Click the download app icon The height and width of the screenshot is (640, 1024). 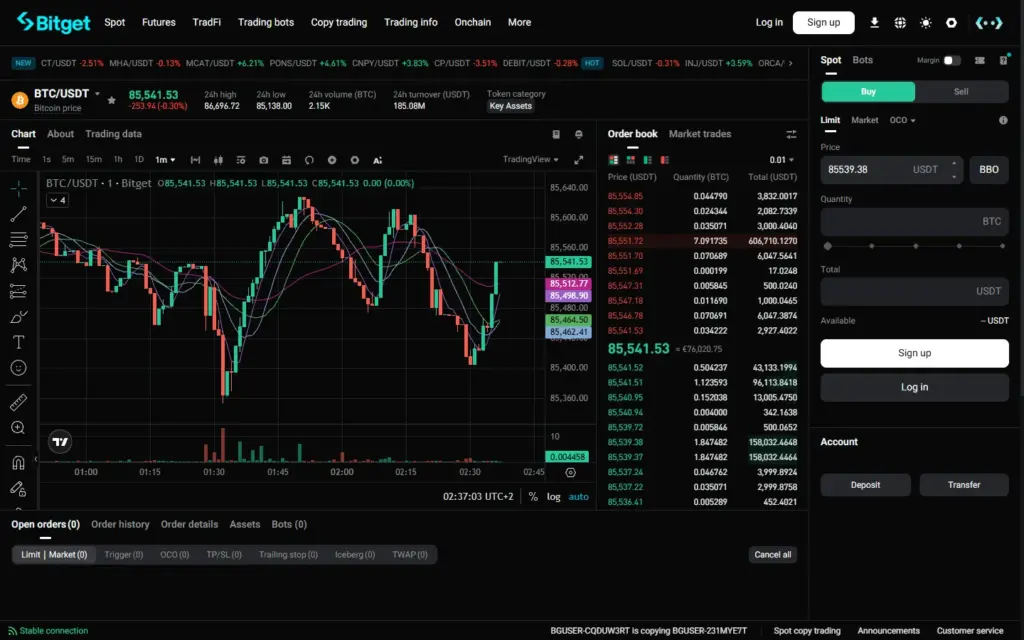874,23
